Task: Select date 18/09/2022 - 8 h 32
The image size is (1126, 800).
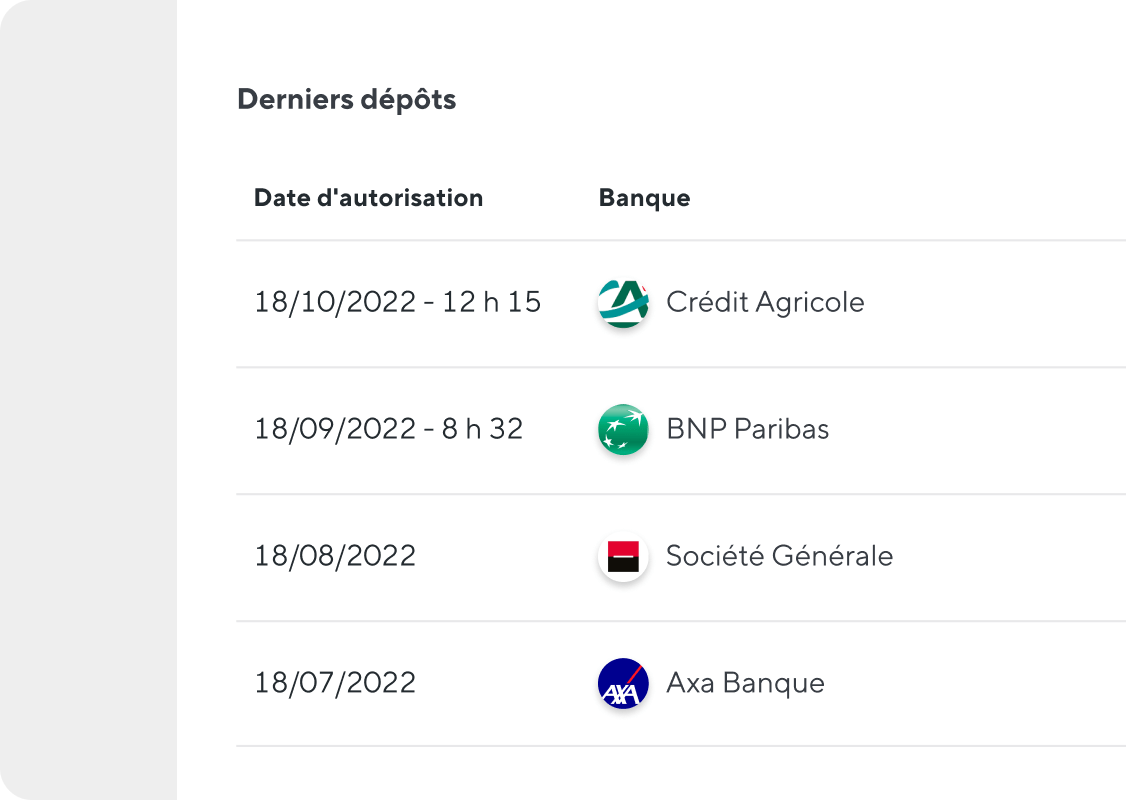Action: [x=388, y=429]
